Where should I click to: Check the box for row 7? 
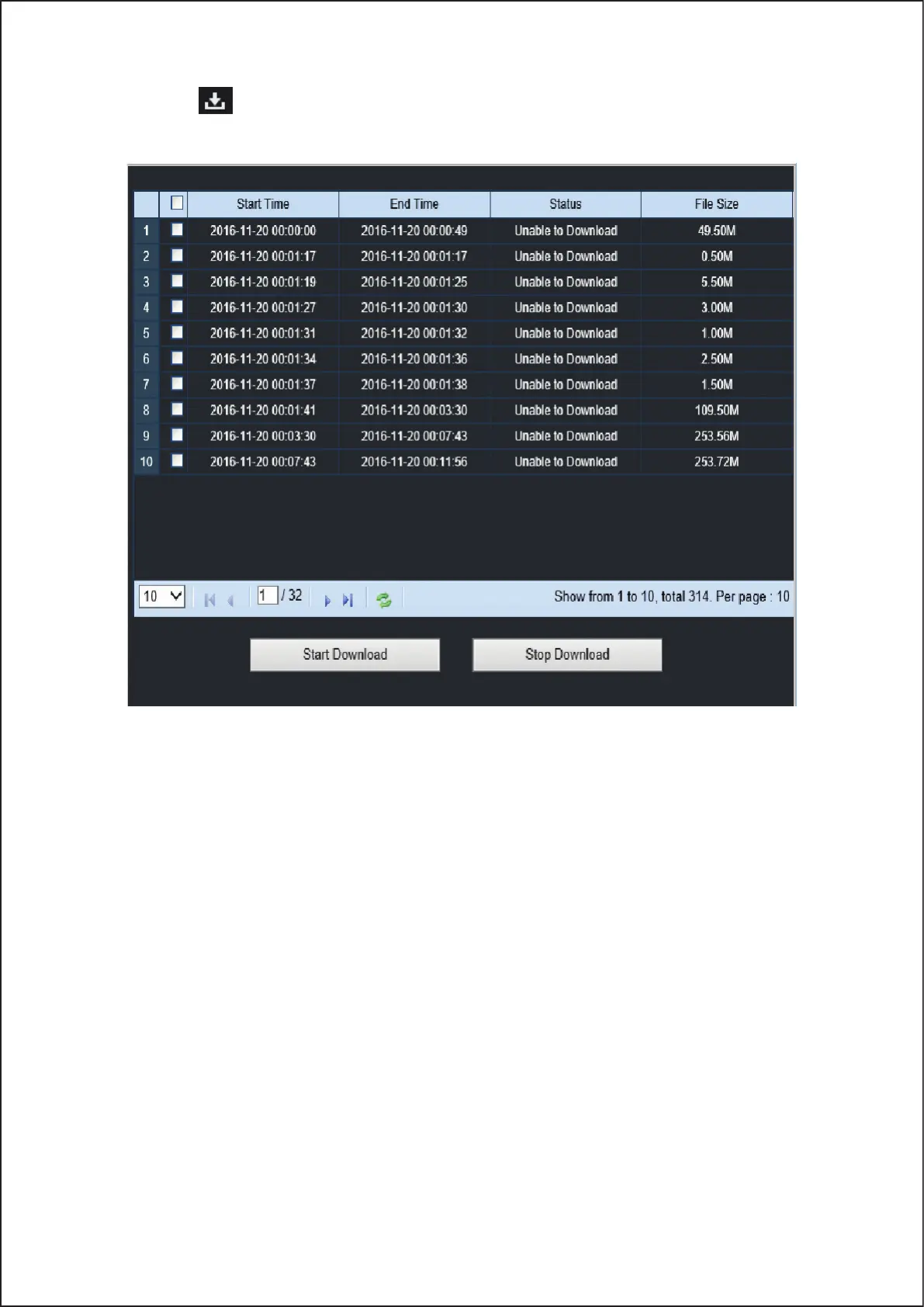(x=177, y=383)
